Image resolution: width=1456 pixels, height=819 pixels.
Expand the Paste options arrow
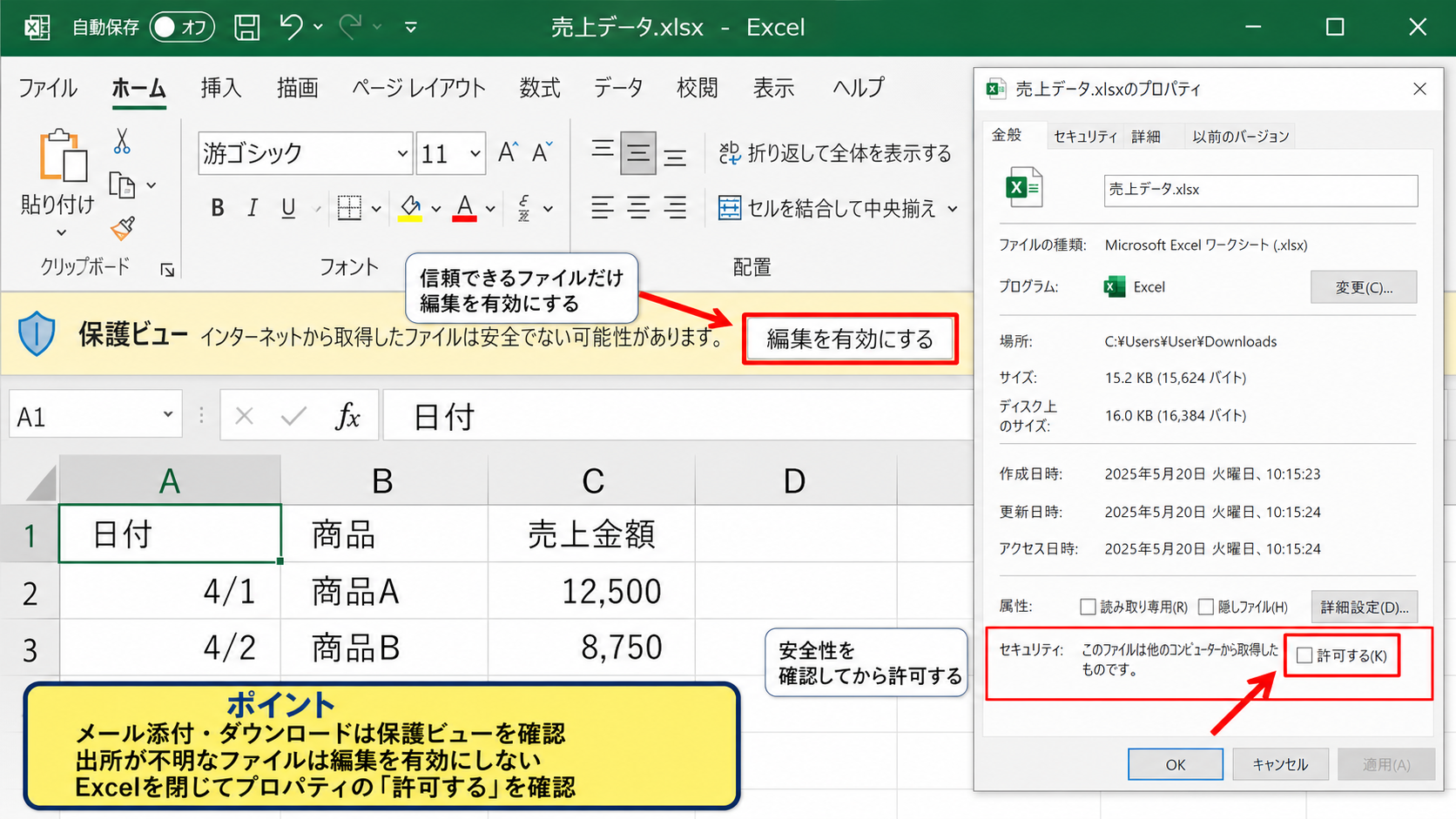[61, 232]
